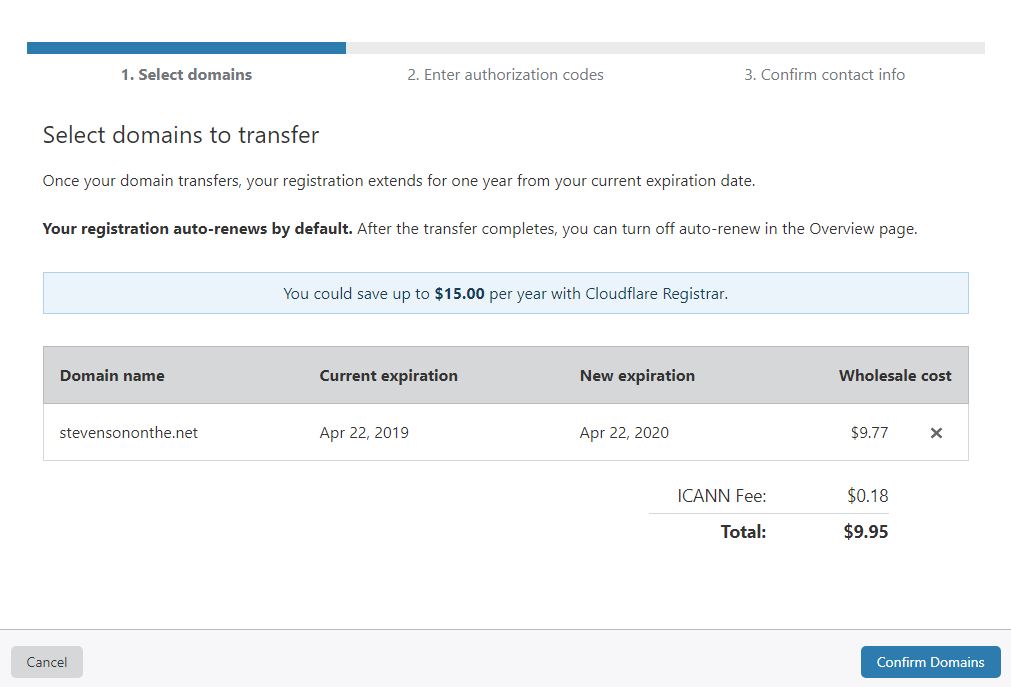Click the $9.95 total amount
Screen dimensions: 1011x687
point(865,532)
